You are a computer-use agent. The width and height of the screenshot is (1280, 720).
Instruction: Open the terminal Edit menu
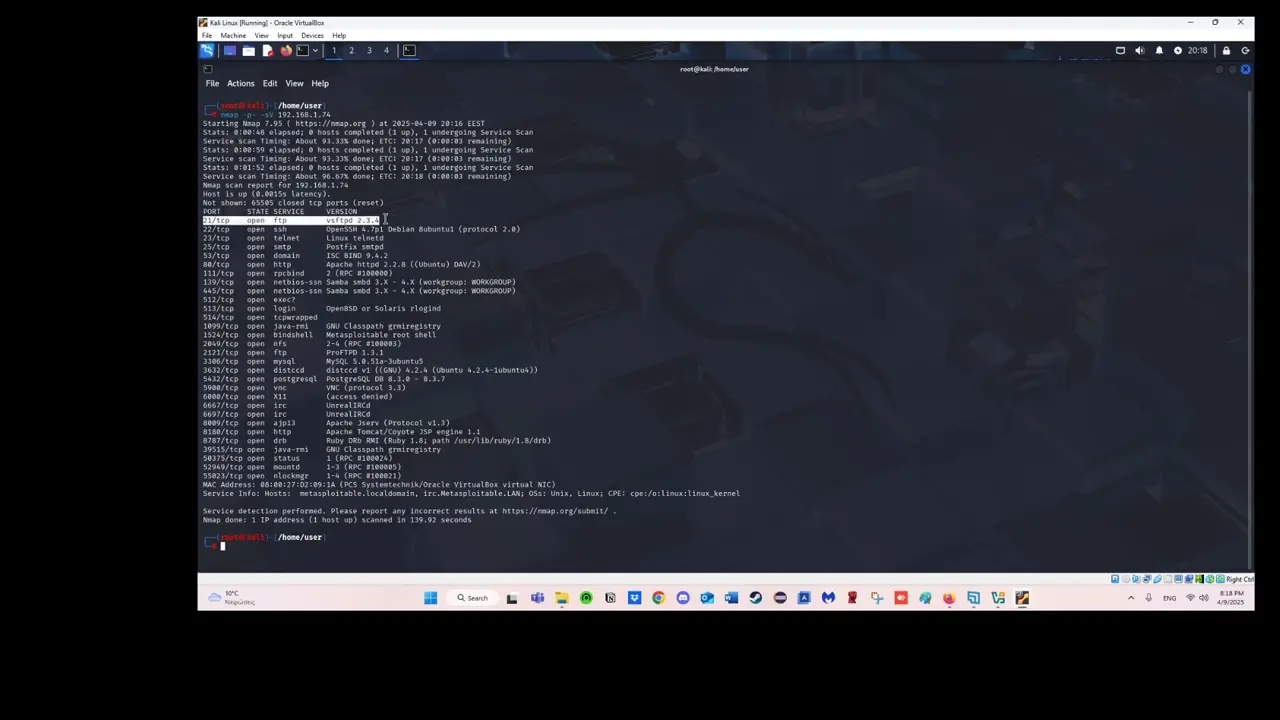[270, 83]
